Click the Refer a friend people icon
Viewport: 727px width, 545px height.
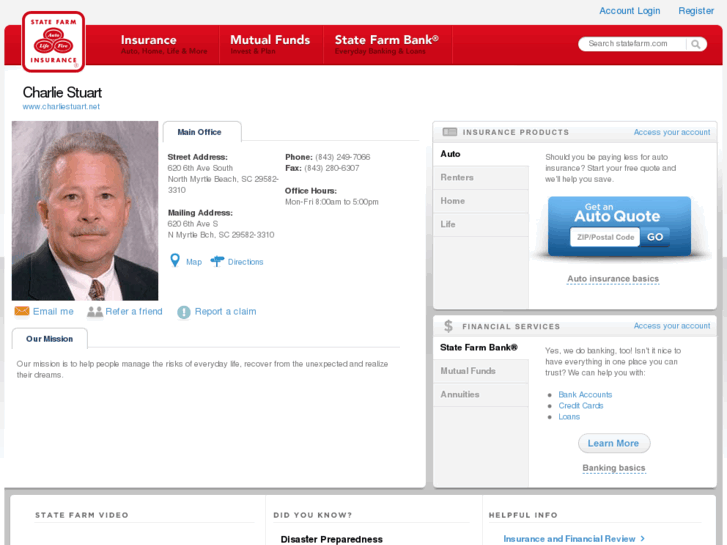[x=95, y=312]
